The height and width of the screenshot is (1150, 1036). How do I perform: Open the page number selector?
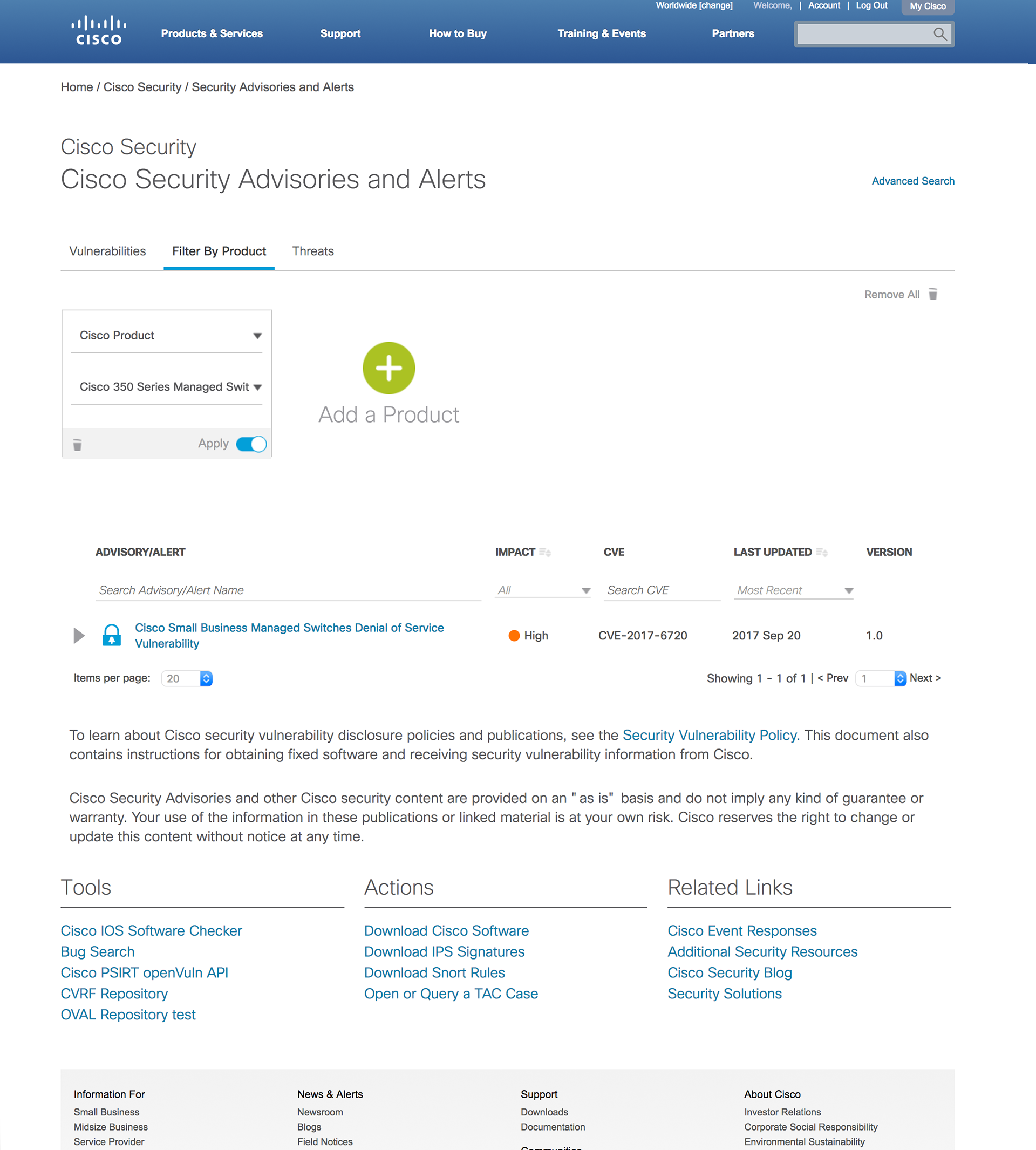881,678
